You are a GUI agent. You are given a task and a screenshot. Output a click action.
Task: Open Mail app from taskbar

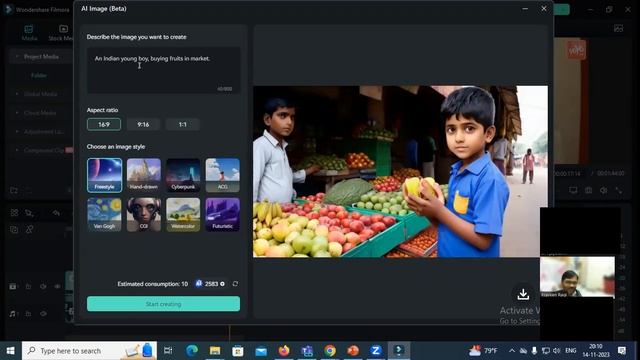click(x=261, y=351)
